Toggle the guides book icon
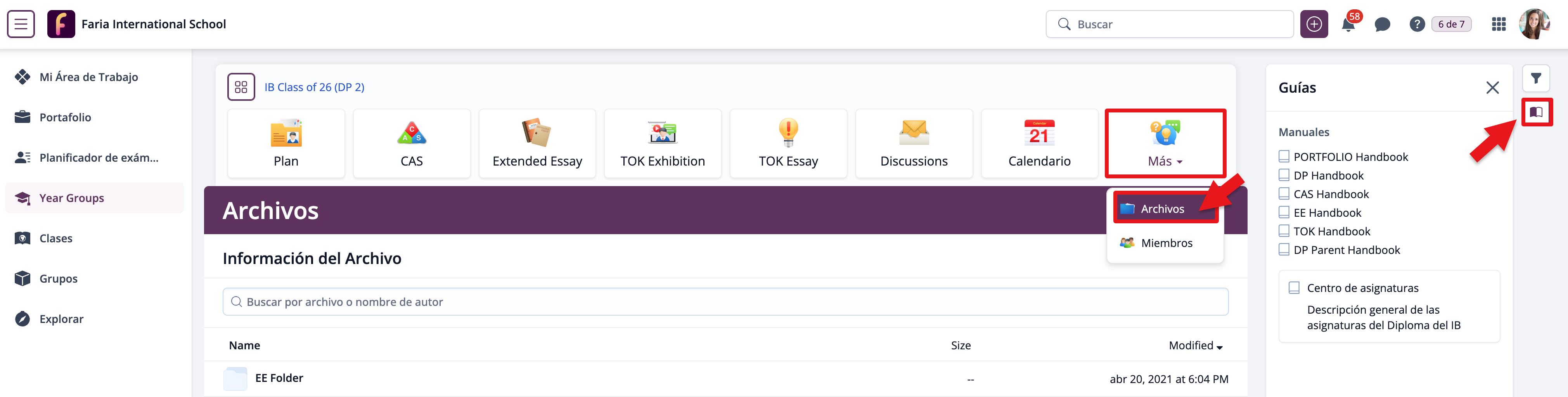Screen dimensions: 1568x397 [1536, 112]
